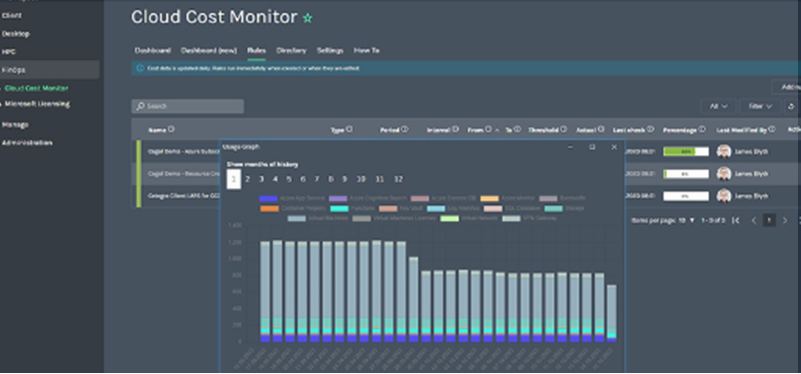Click the info icon beside Last check column
The height and width of the screenshot is (374, 801).
point(650,129)
